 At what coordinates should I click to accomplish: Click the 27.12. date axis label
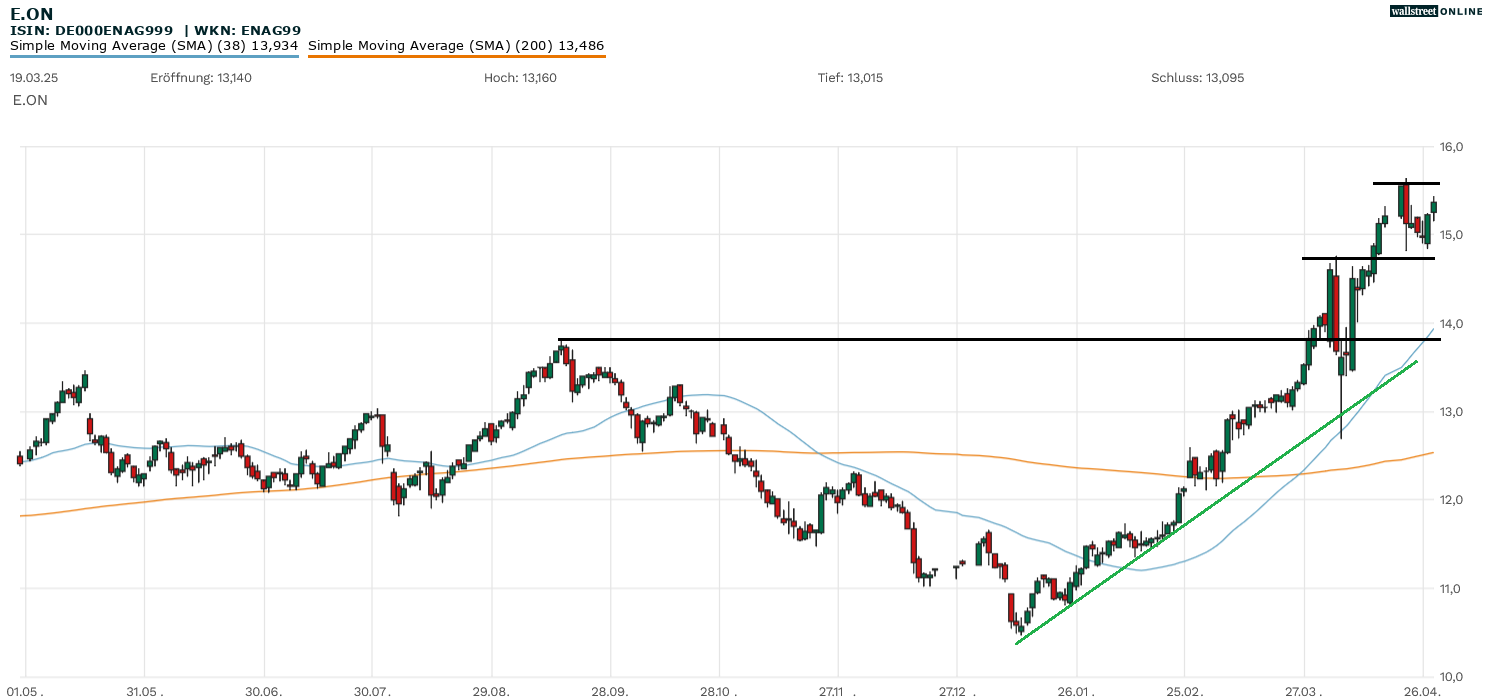tap(957, 691)
